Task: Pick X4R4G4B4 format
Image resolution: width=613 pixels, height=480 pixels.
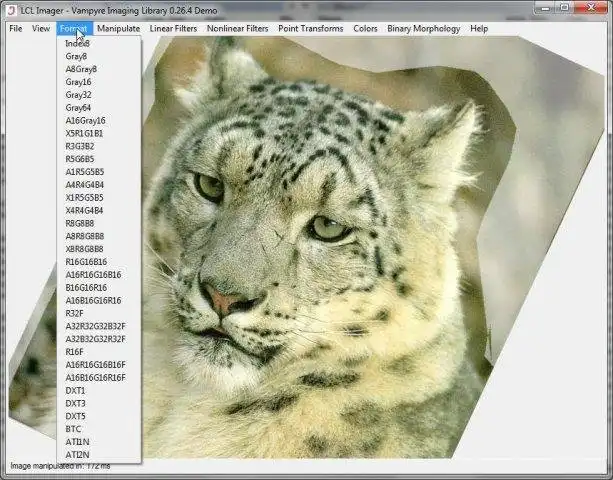Action: pos(99,210)
